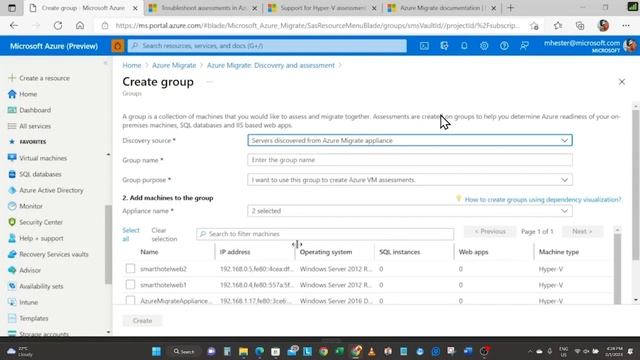Open Monitor in sidebar

tap(31, 206)
